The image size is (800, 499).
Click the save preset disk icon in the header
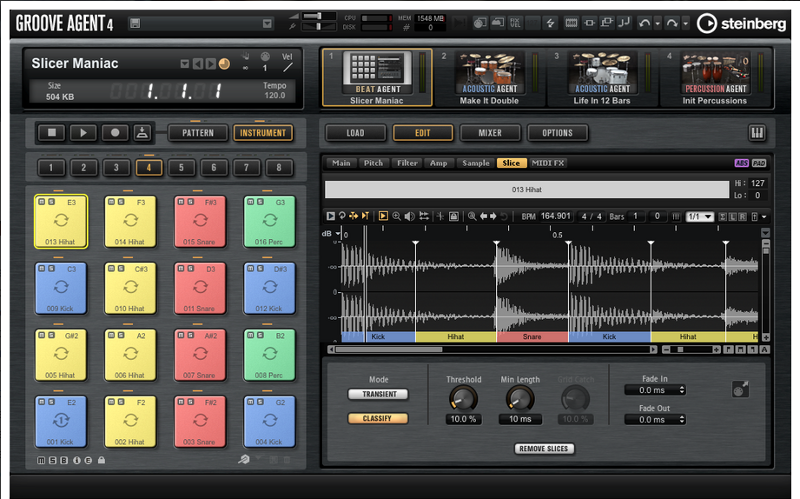click(135, 23)
